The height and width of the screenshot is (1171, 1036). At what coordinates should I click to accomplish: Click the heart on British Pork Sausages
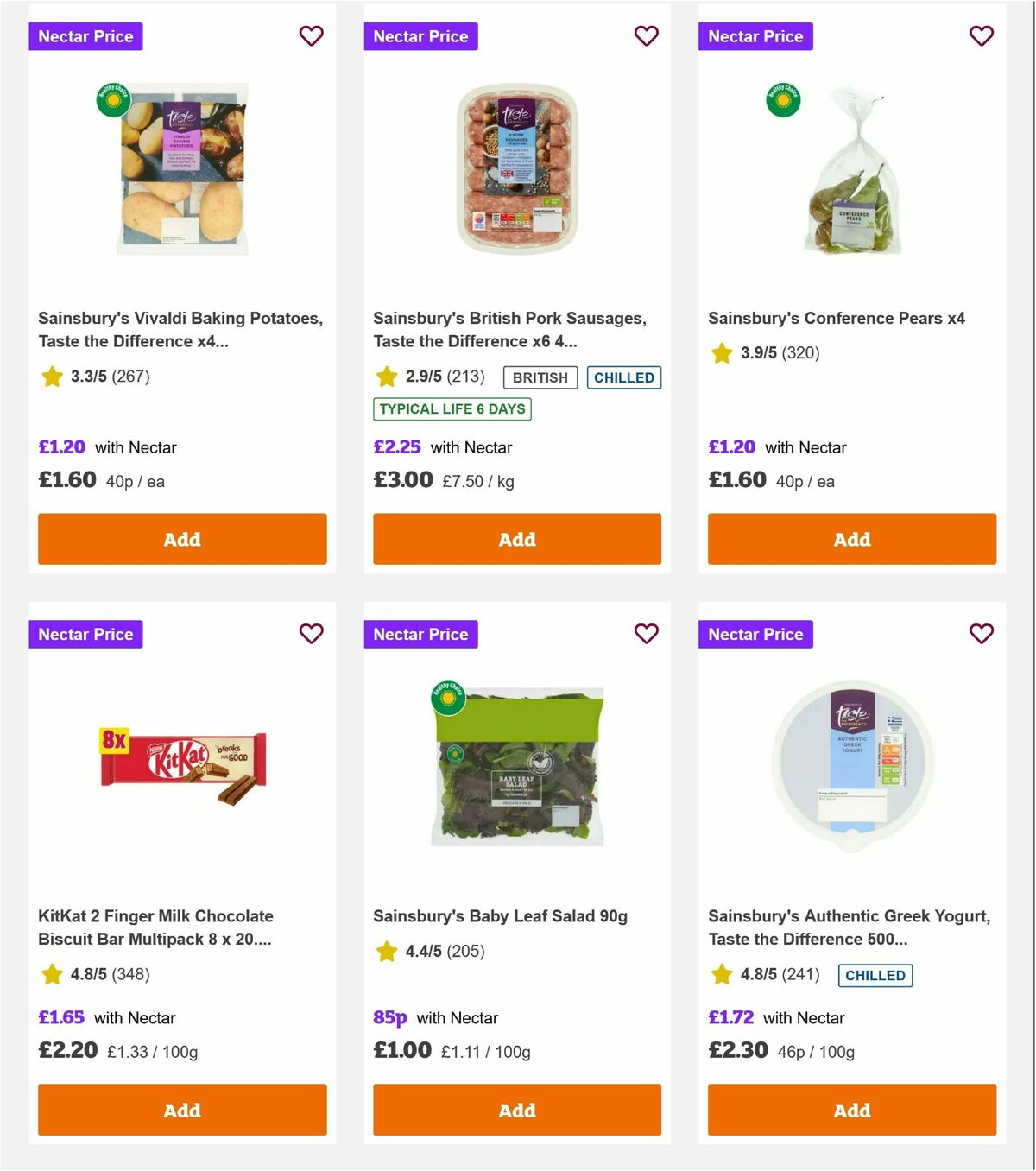tap(646, 36)
